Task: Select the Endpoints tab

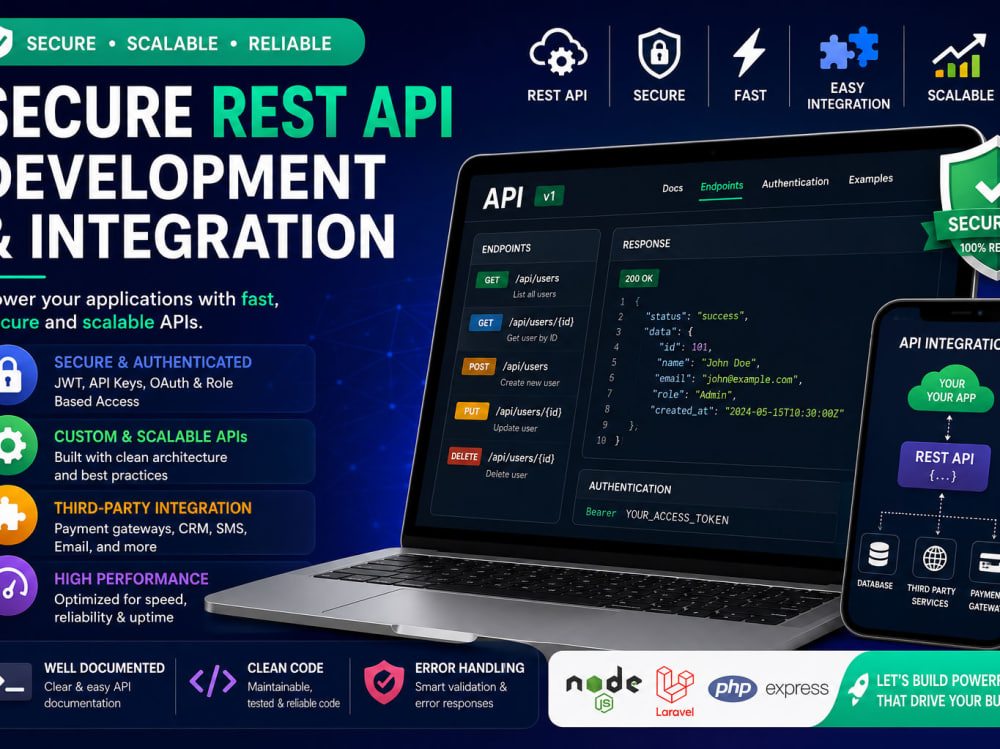Action: [721, 186]
